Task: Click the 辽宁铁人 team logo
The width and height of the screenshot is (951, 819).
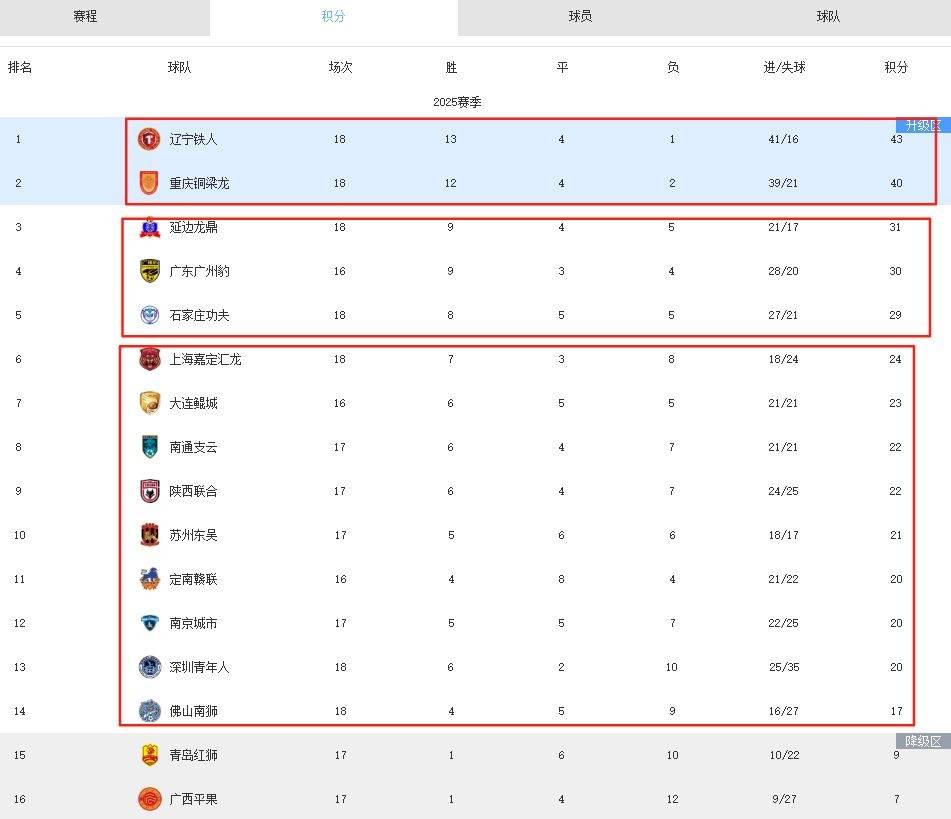Action: [x=149, y=140]
